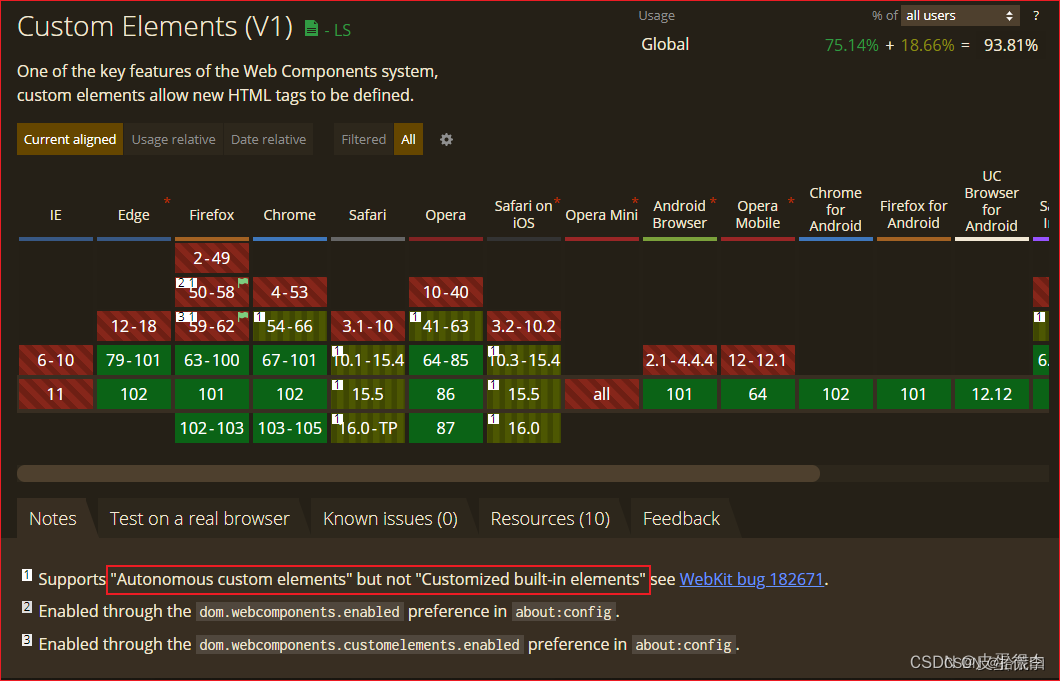Click Opera Mobile 64 cell
The width and height of the screenshot is (1060, 681).
[758, 394]
